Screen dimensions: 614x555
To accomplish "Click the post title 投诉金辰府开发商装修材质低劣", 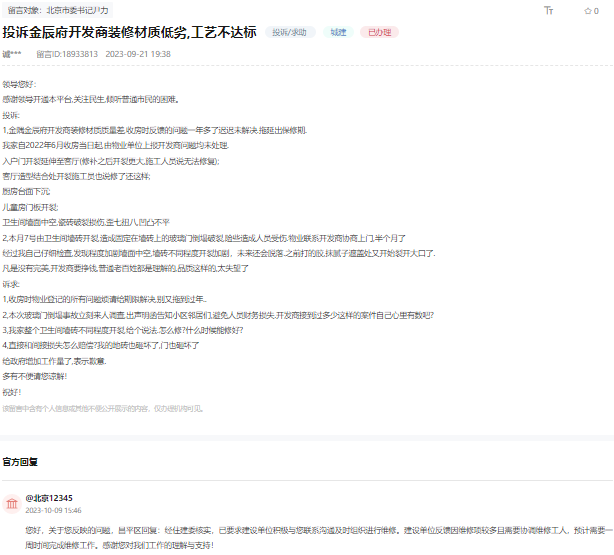I will pos(130,32).
